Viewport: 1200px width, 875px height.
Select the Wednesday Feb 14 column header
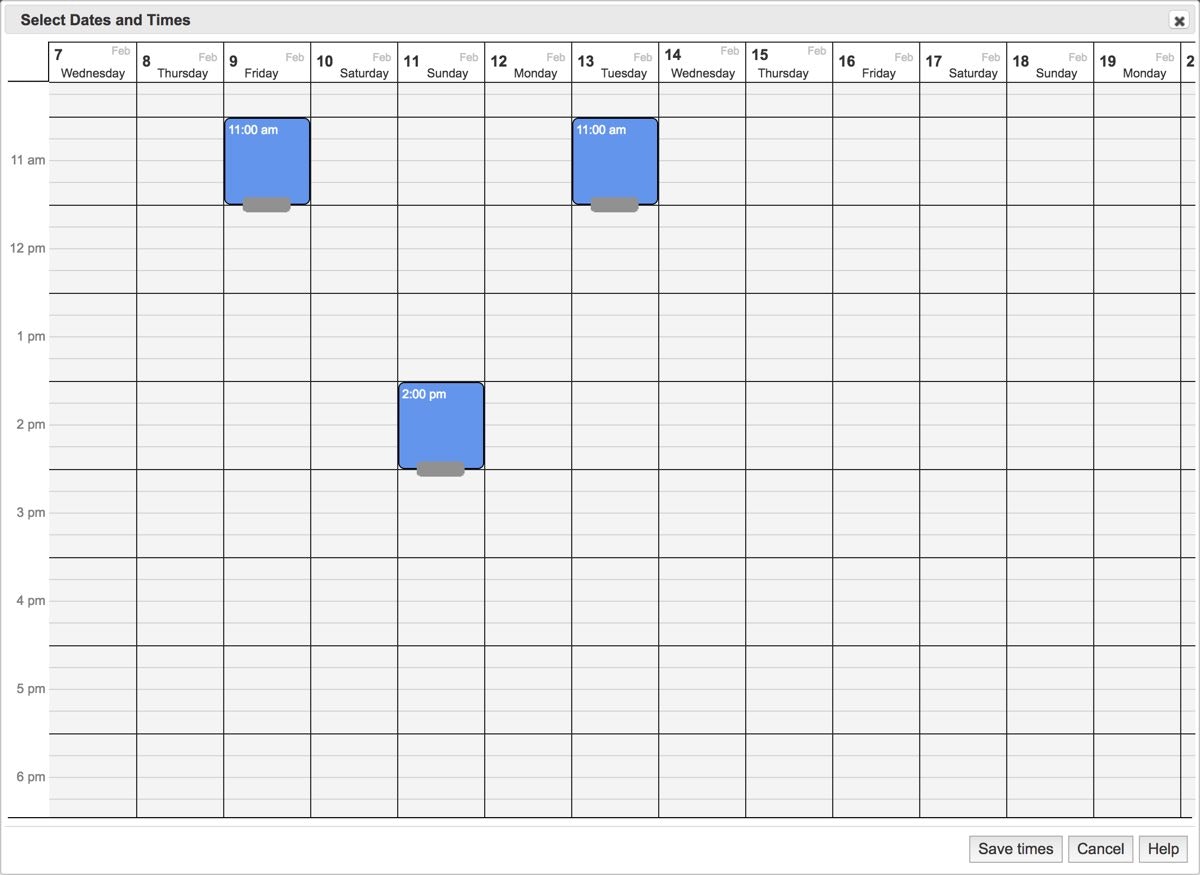point(702,62)
